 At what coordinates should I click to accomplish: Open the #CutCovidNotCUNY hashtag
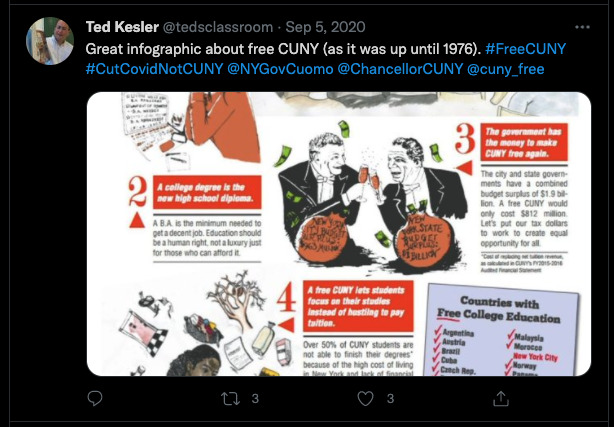point(154,69)
